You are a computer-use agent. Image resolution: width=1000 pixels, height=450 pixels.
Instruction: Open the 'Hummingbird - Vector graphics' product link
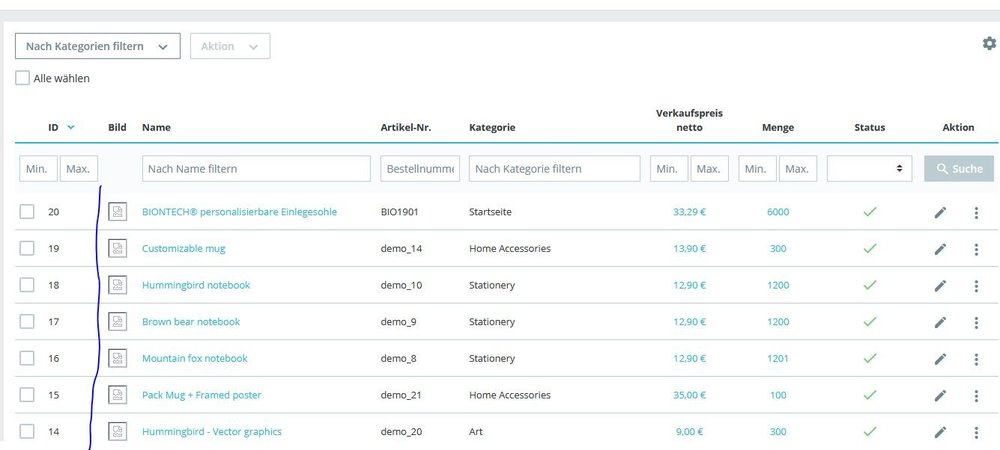click(212, 432)
